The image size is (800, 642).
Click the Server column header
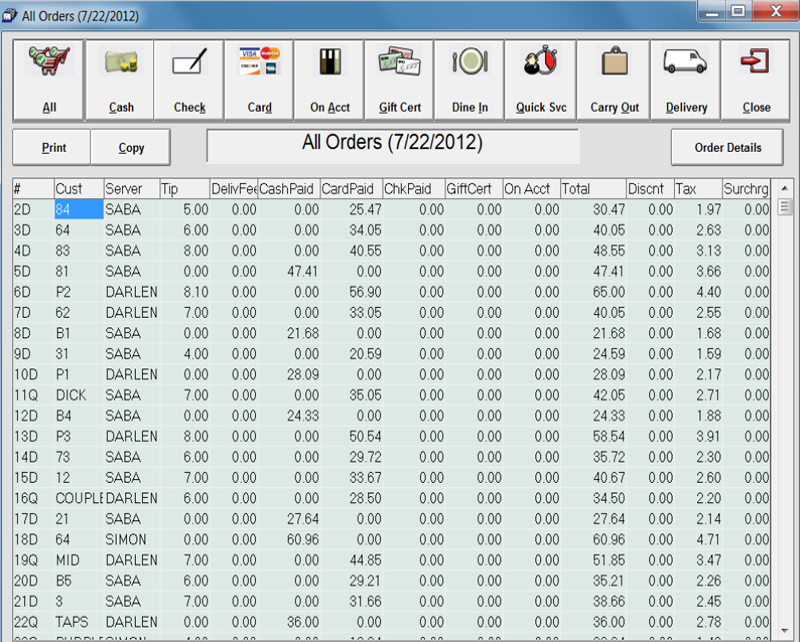(132, 189)
